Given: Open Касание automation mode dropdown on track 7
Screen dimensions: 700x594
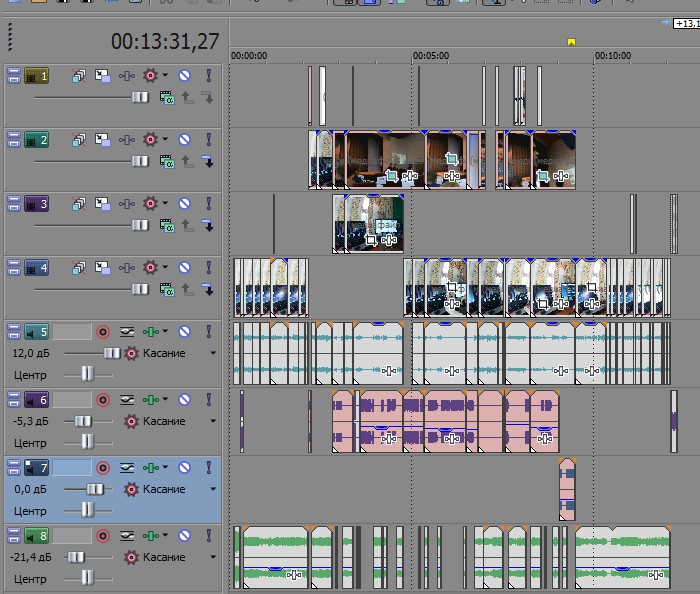Looking at the screenshot, I should click(213, 489).
